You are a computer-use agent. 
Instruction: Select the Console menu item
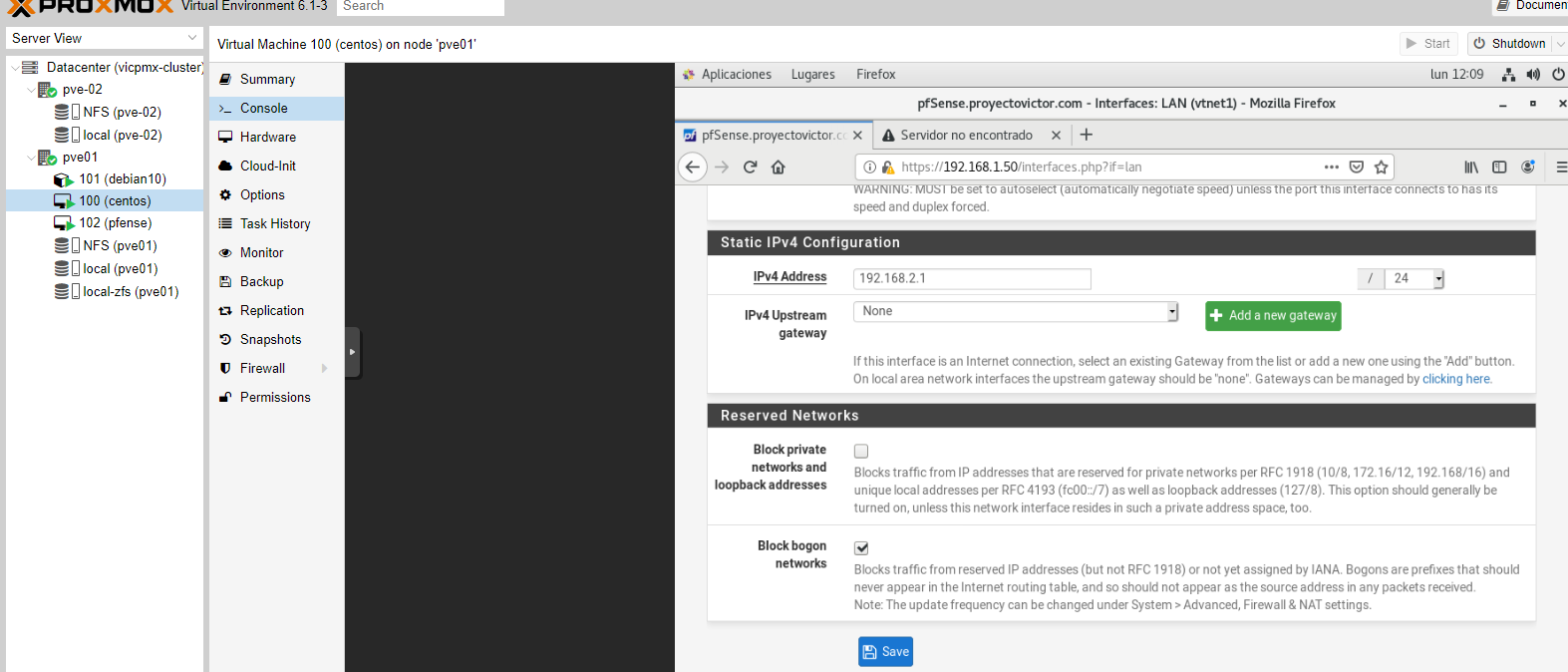tap(277, 108)
